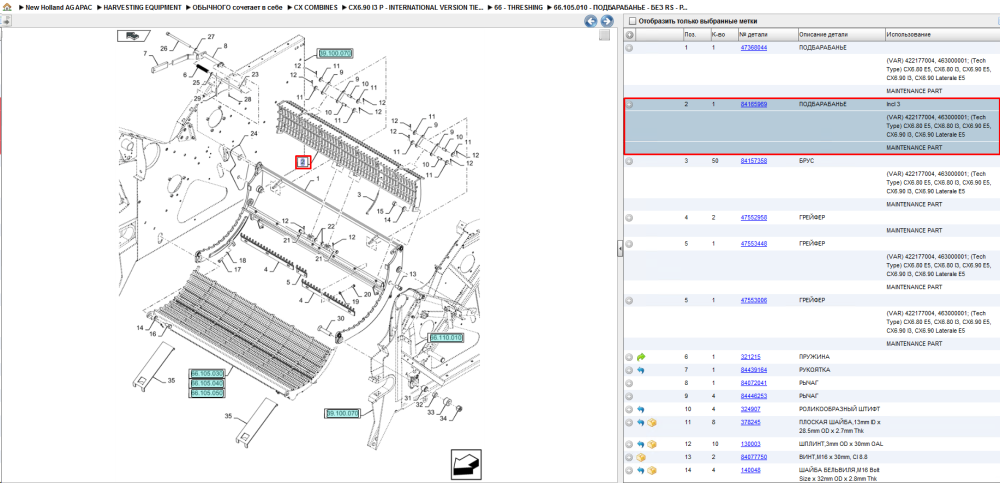Click add icon for part 47553006

[629, 300]
